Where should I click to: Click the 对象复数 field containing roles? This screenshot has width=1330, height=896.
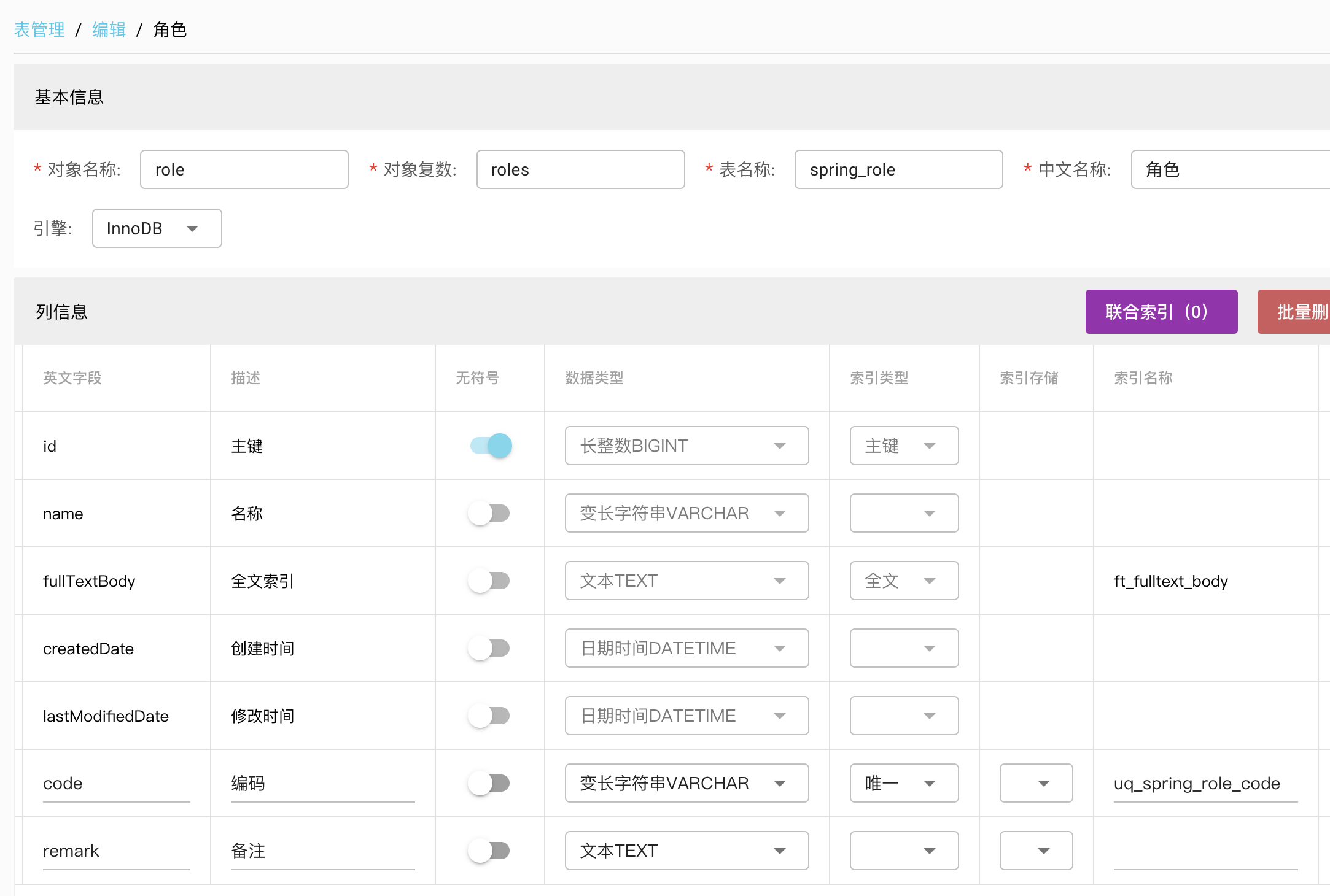point(580,169)
